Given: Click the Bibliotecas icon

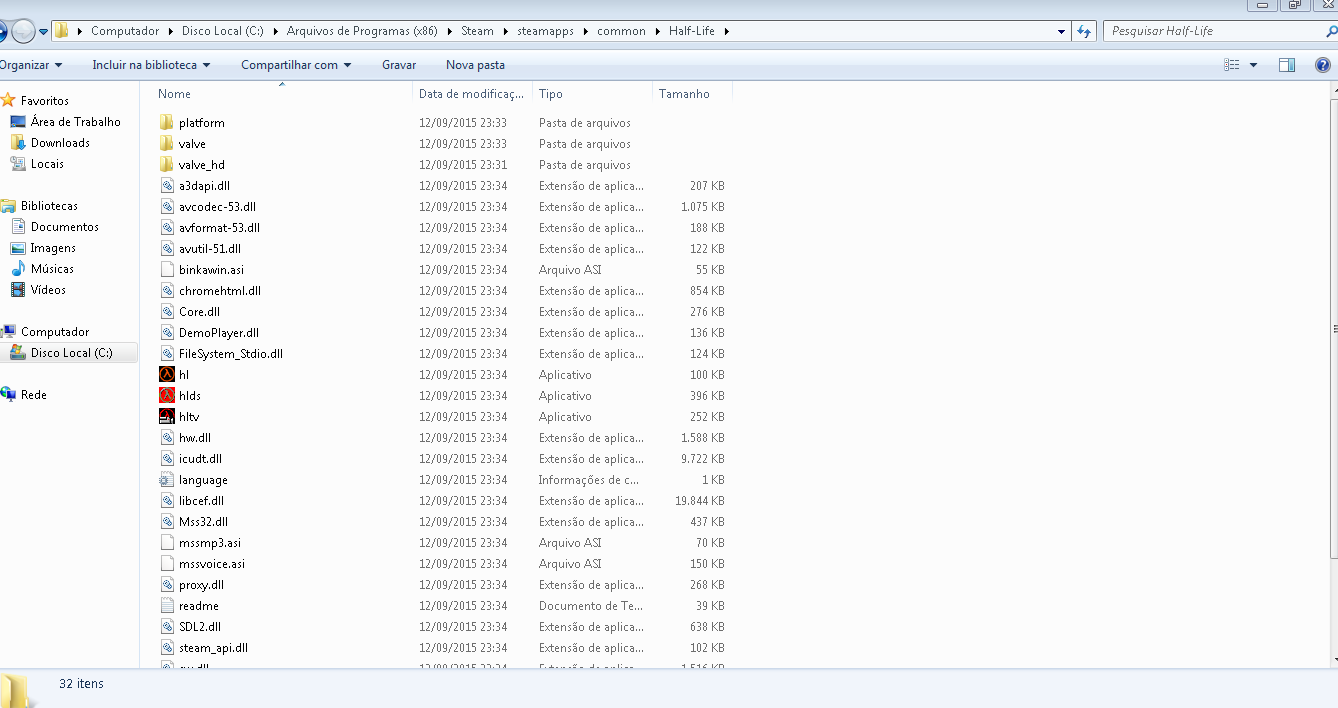Looking at the screenshot, I should click(9, 205).
